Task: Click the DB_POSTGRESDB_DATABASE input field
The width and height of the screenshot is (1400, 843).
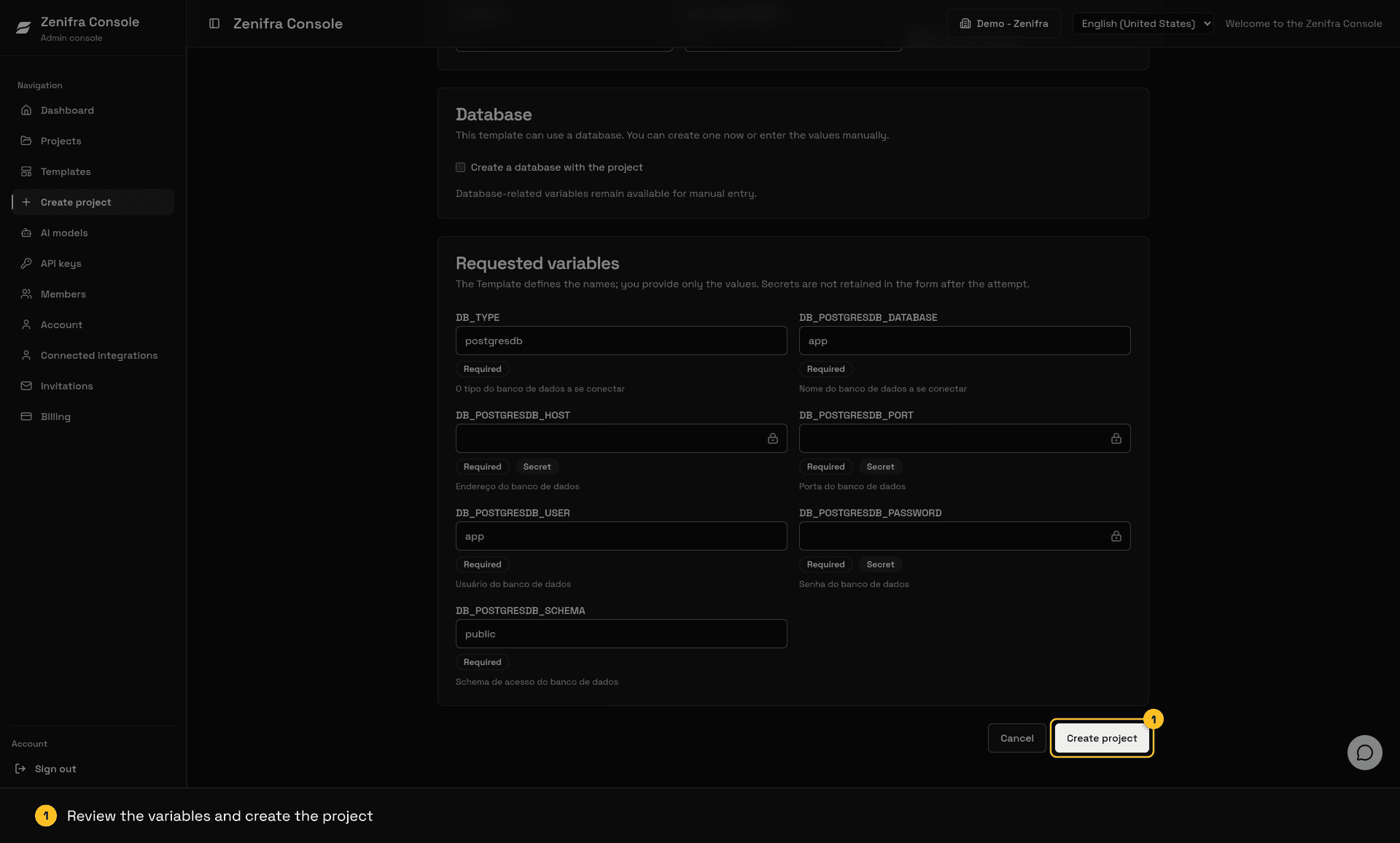Action: [964, 341]
